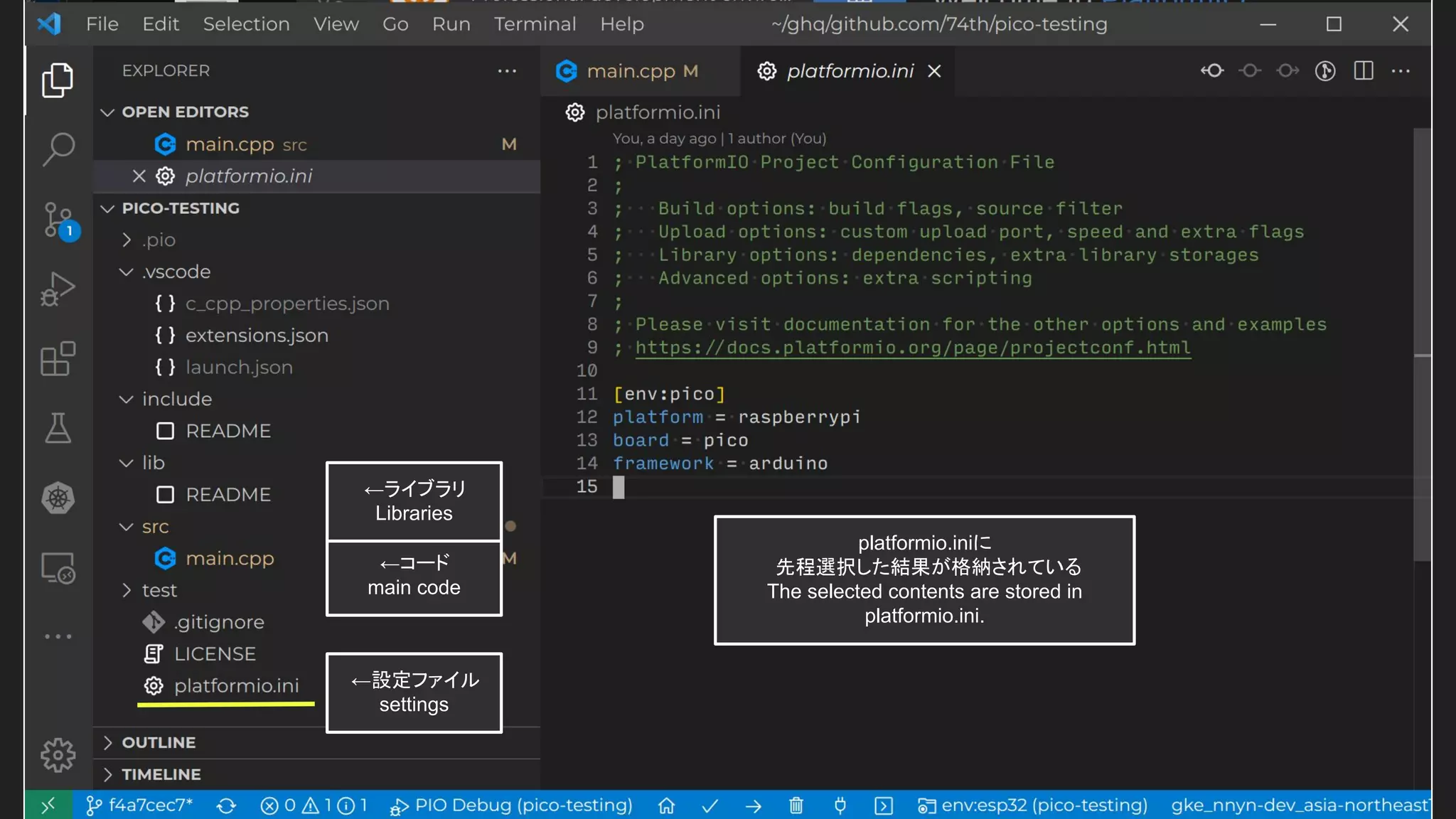Open the Explorer view in activity bar
Screen dimensions: 1456x819
click(58, 80)
